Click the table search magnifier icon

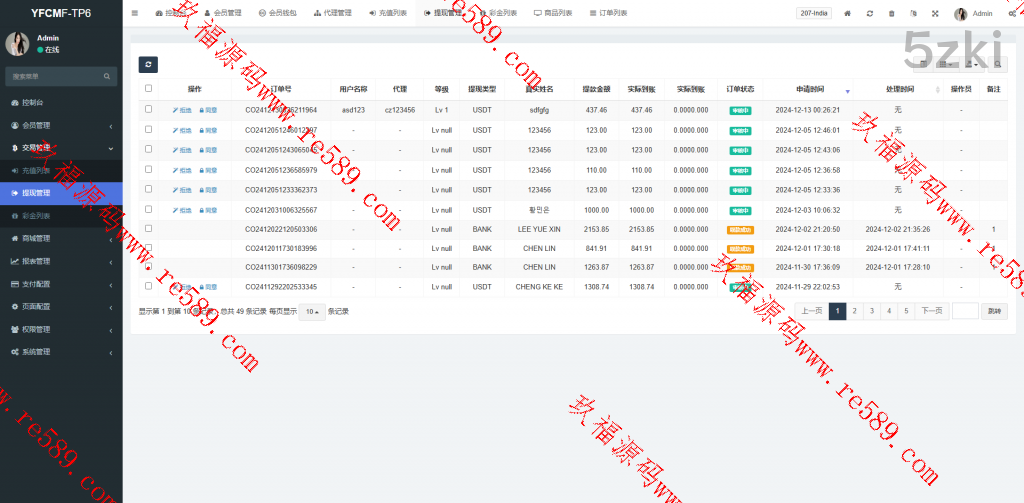tap(998, 64)
